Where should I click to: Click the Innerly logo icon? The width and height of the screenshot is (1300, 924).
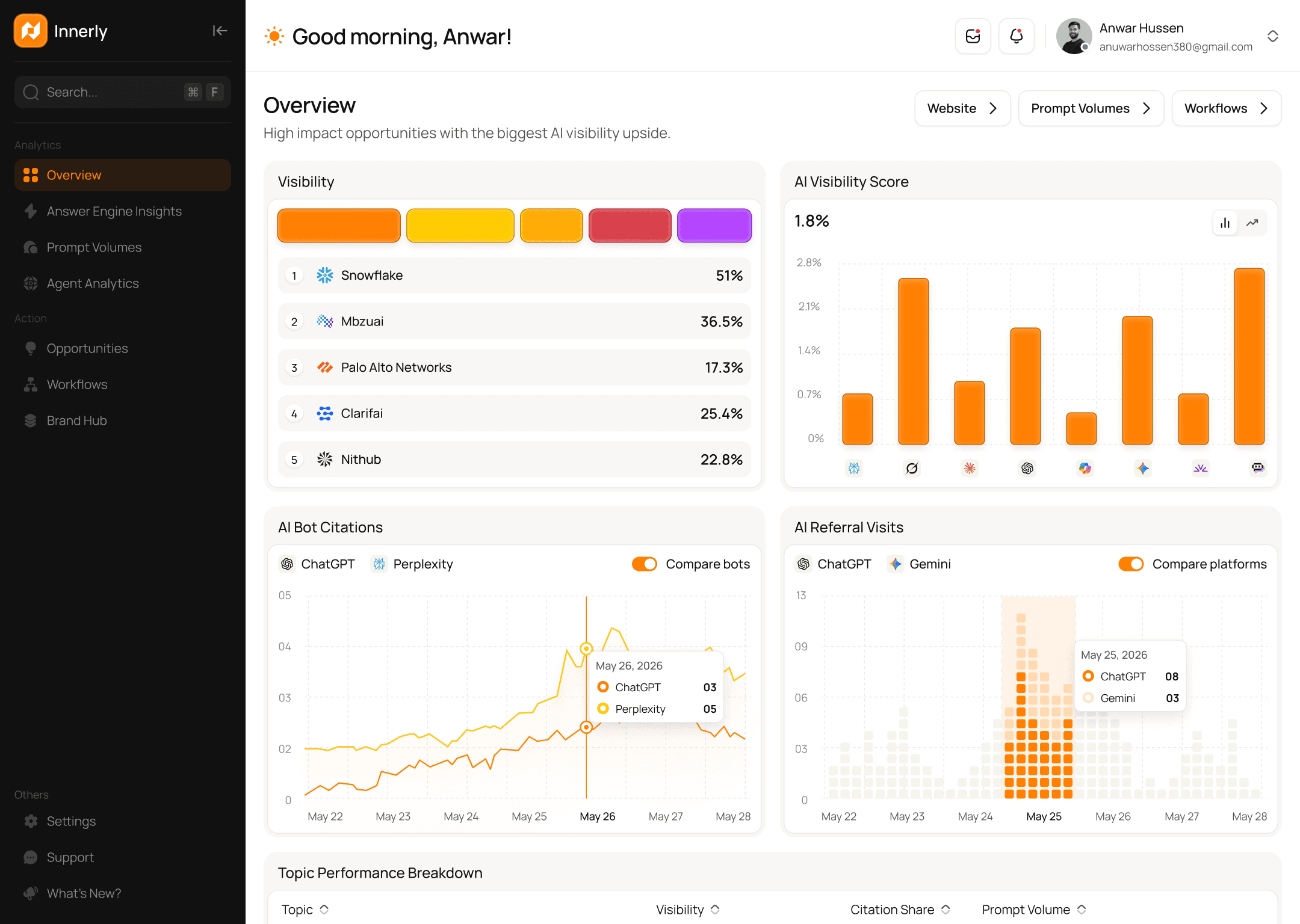click(x=31, y=31)
